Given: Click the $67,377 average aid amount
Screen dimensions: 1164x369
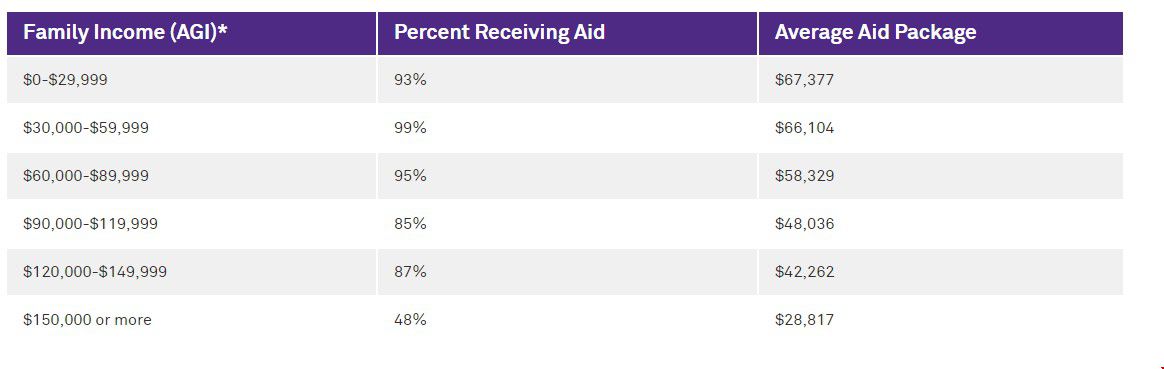Looking at the screenshot, I should pyautogui.click(x=805, y=79).
